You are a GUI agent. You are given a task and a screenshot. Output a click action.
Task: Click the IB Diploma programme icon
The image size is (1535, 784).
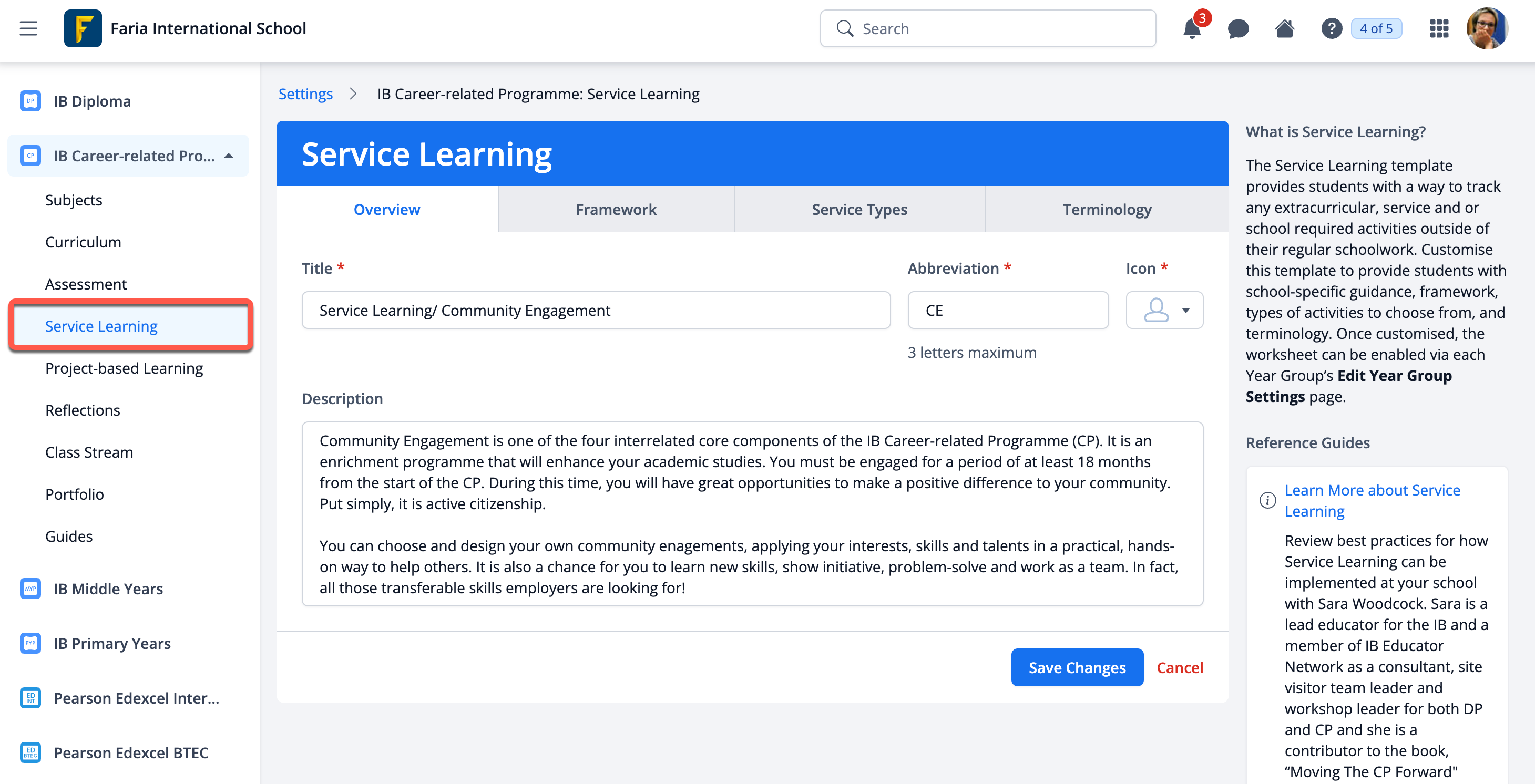click(x=30, y=101)
